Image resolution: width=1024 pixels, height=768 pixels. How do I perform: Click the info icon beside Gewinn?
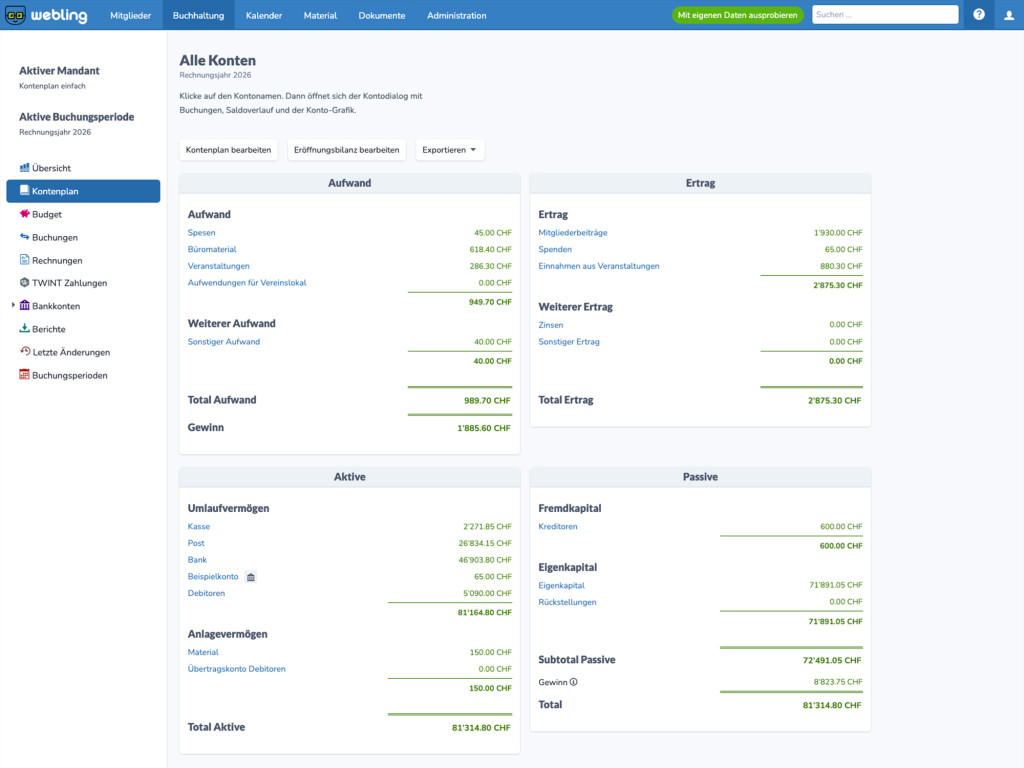click(x=573, y=682)
